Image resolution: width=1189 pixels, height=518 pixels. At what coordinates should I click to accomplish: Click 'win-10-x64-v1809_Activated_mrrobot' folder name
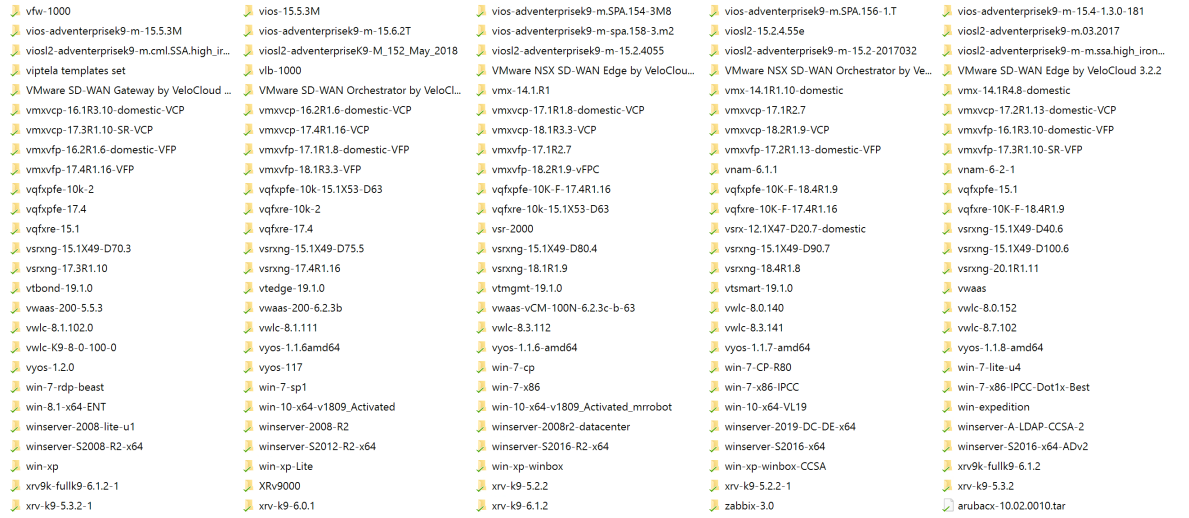tap(582, 407)
